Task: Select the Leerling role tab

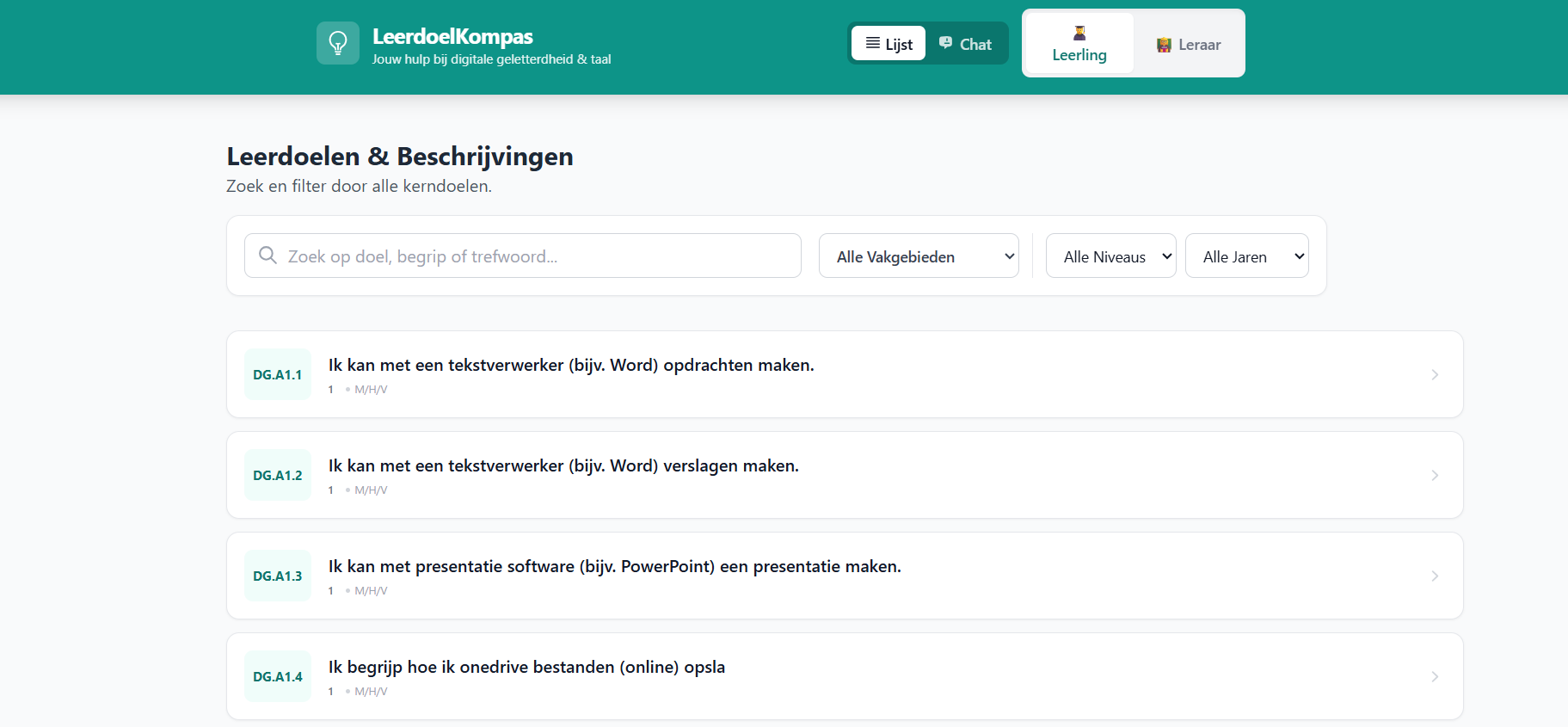Action: pos(1079,45)
